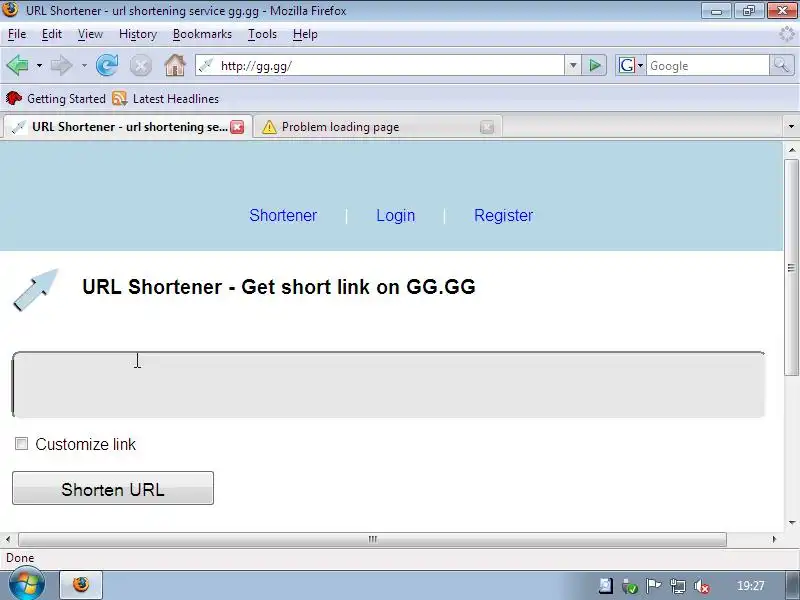Click the greyed-out Stop loading button

140,66
